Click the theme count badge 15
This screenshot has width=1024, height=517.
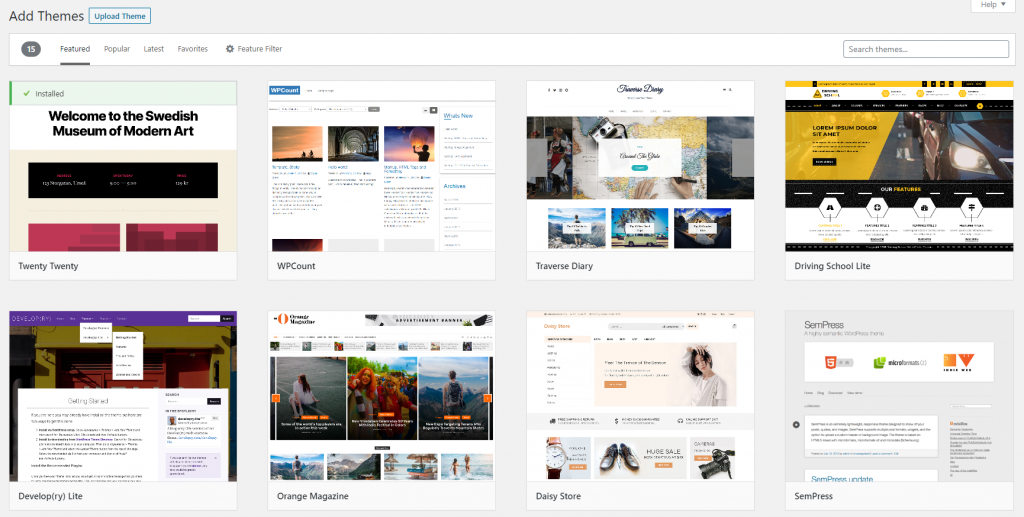point(31,49)
